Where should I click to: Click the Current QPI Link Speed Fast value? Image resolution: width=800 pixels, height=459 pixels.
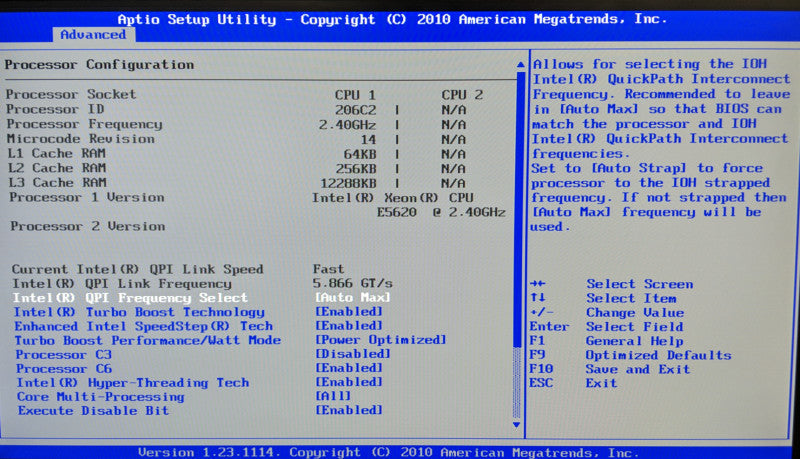329,269
